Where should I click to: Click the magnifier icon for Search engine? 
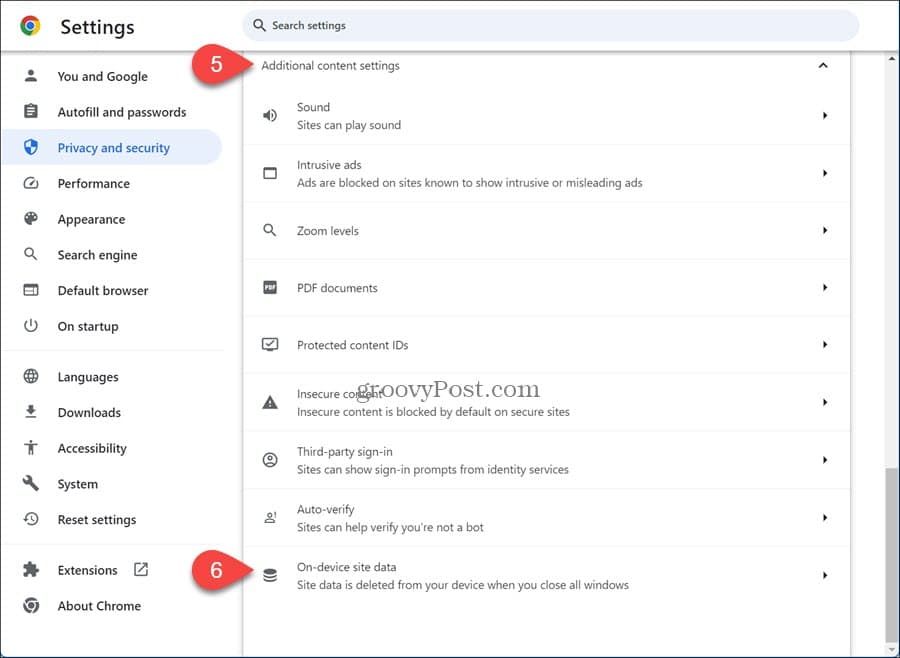(x=31, y=254)
